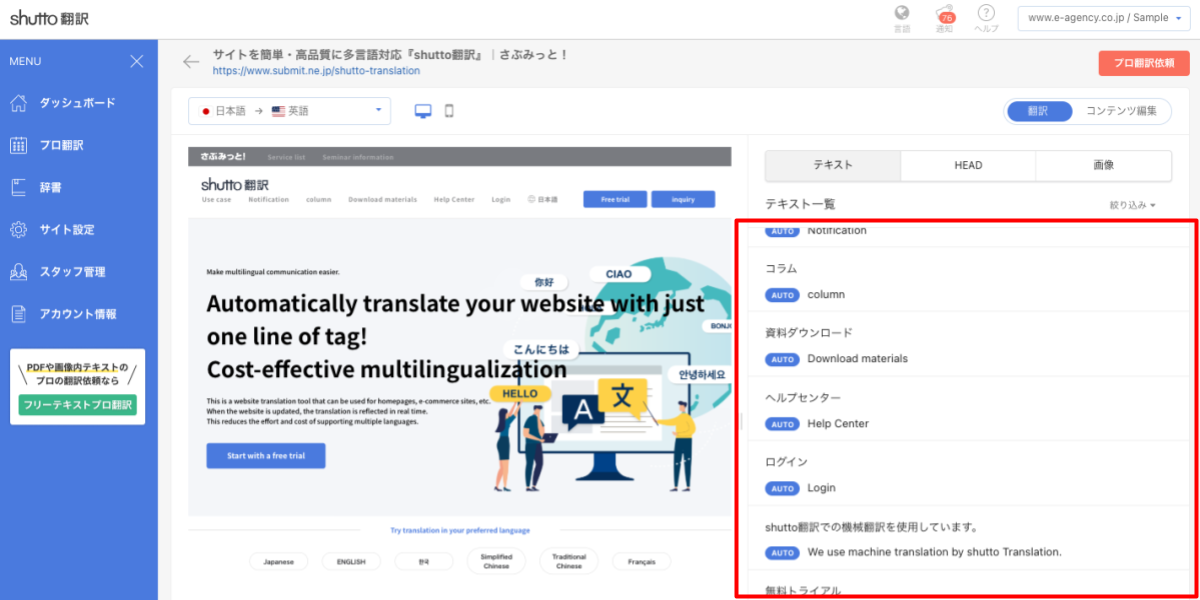Screen dimensions: 1200x600
Task: Choose Français language pill in preview
Action: pyautogui.click(x=642, y=562)
